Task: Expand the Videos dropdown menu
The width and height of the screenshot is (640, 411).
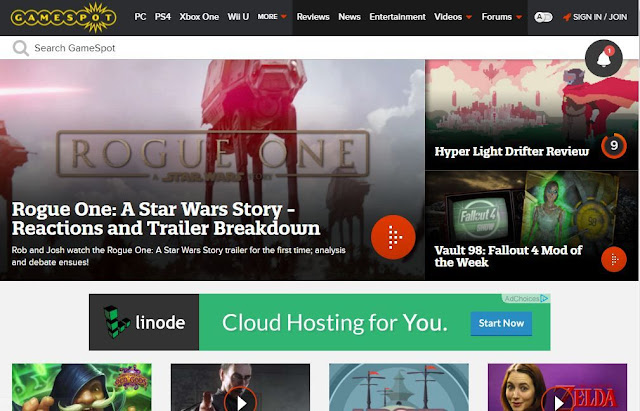Action: click(x=453, y=17)
